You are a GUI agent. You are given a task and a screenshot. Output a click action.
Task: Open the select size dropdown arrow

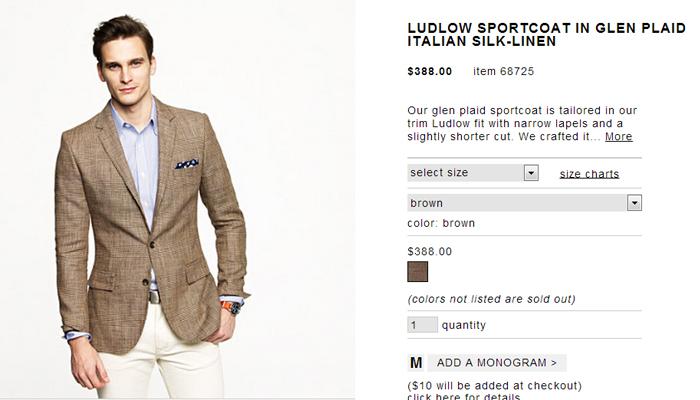[x=531, y=173]
